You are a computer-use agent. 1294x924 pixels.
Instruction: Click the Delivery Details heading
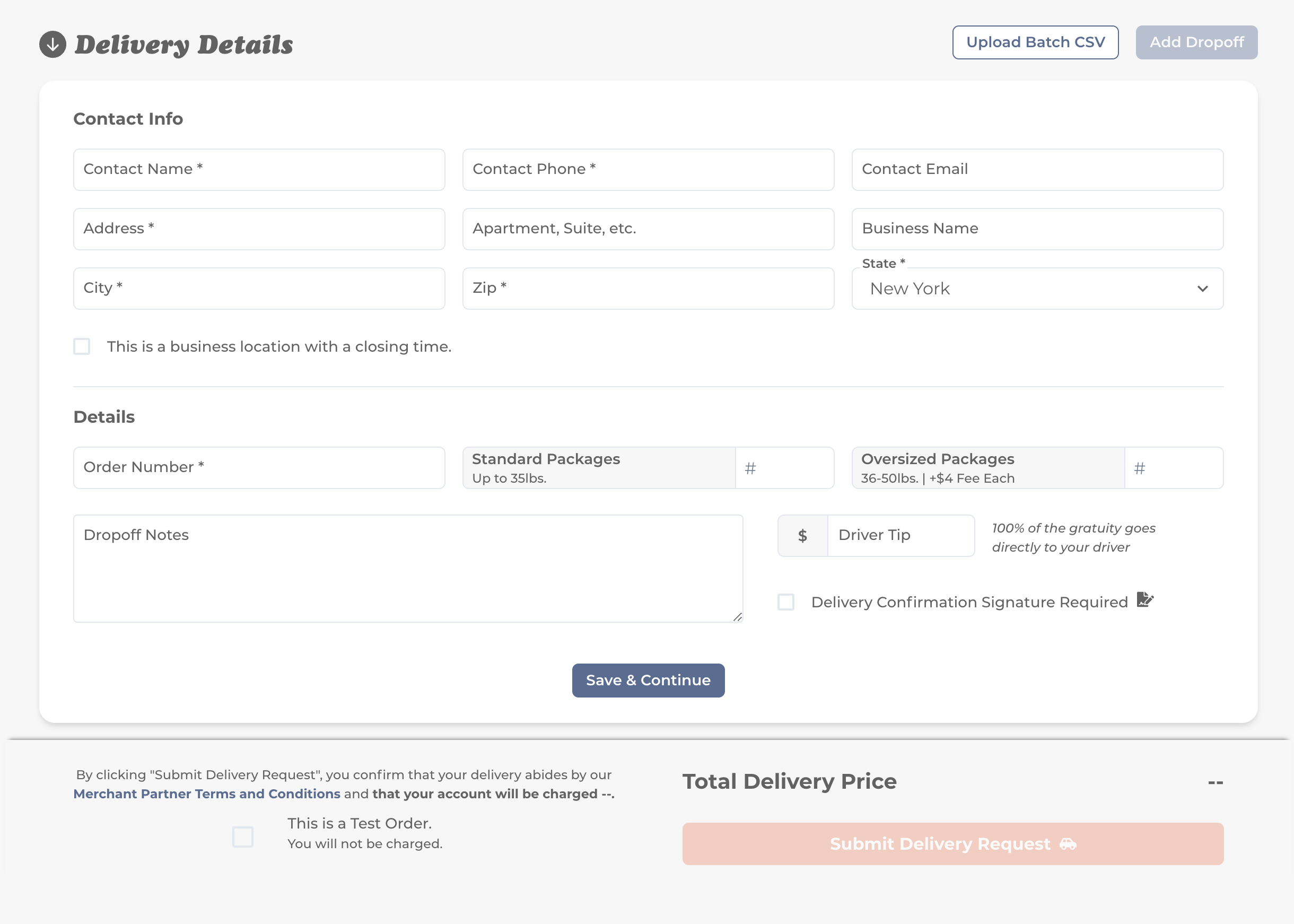click(183, 45)
